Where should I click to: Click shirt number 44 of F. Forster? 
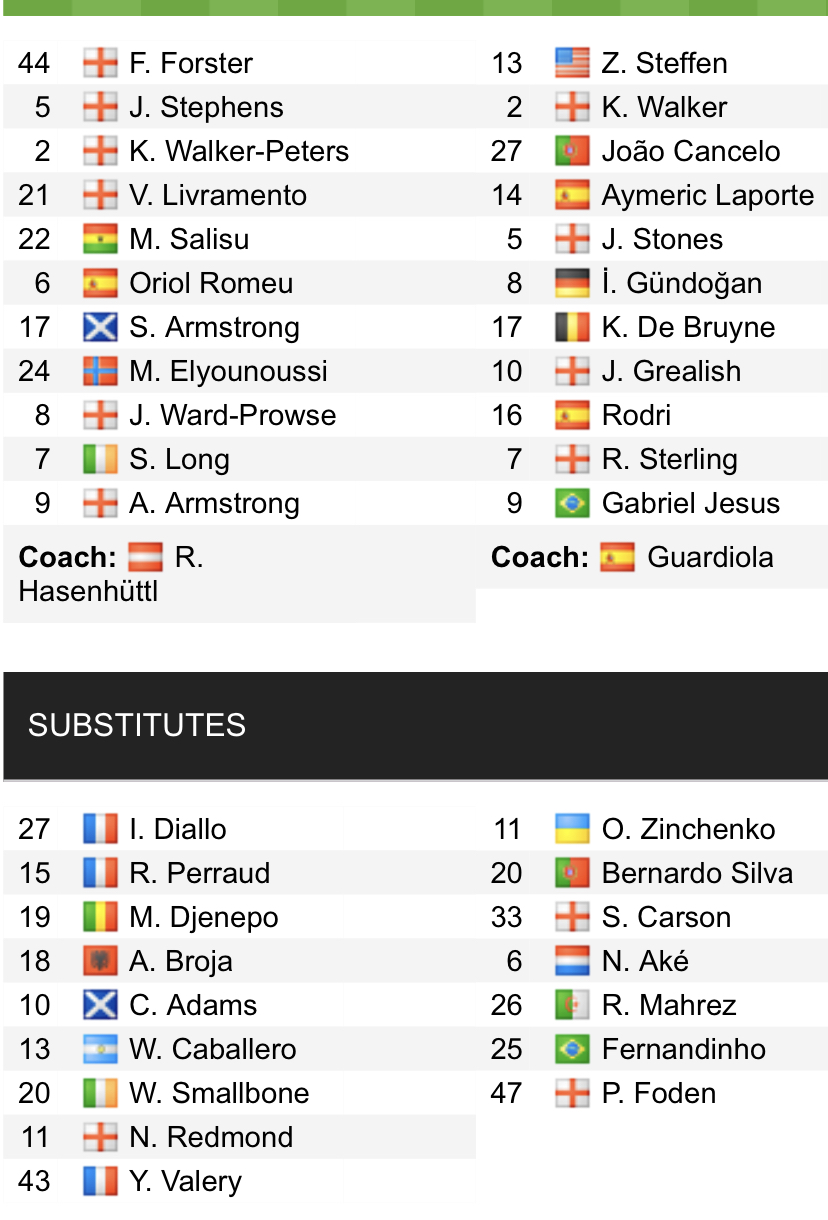[34, 63]
